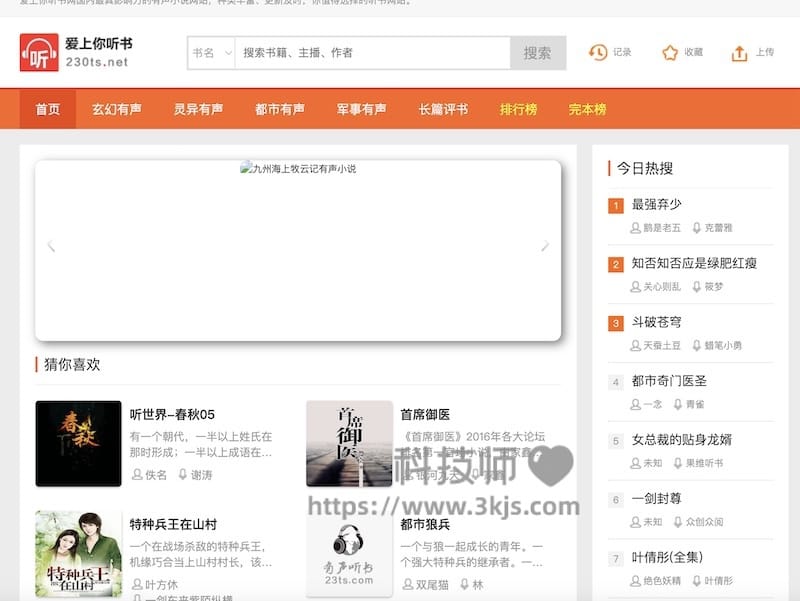Viewport: 800px width, 601px height.
Task: Click rank badge 4 beside 都市奇门医圣
Action: tap(616, 382)
